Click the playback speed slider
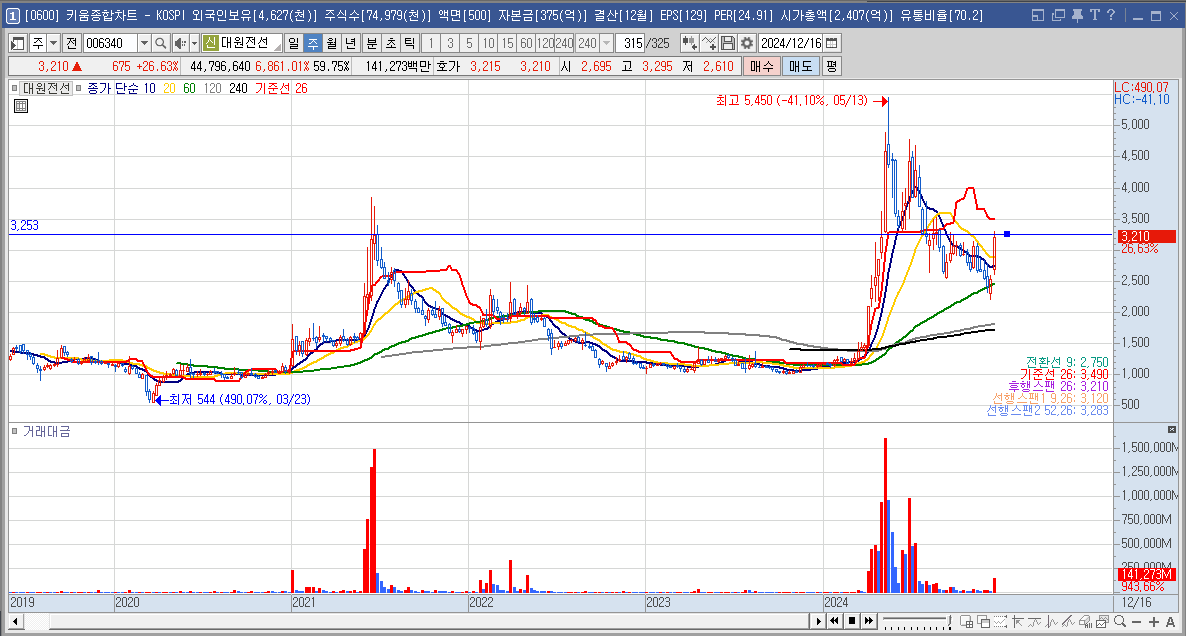Viewport: 1186px width, 636px height. click(916, 622)
